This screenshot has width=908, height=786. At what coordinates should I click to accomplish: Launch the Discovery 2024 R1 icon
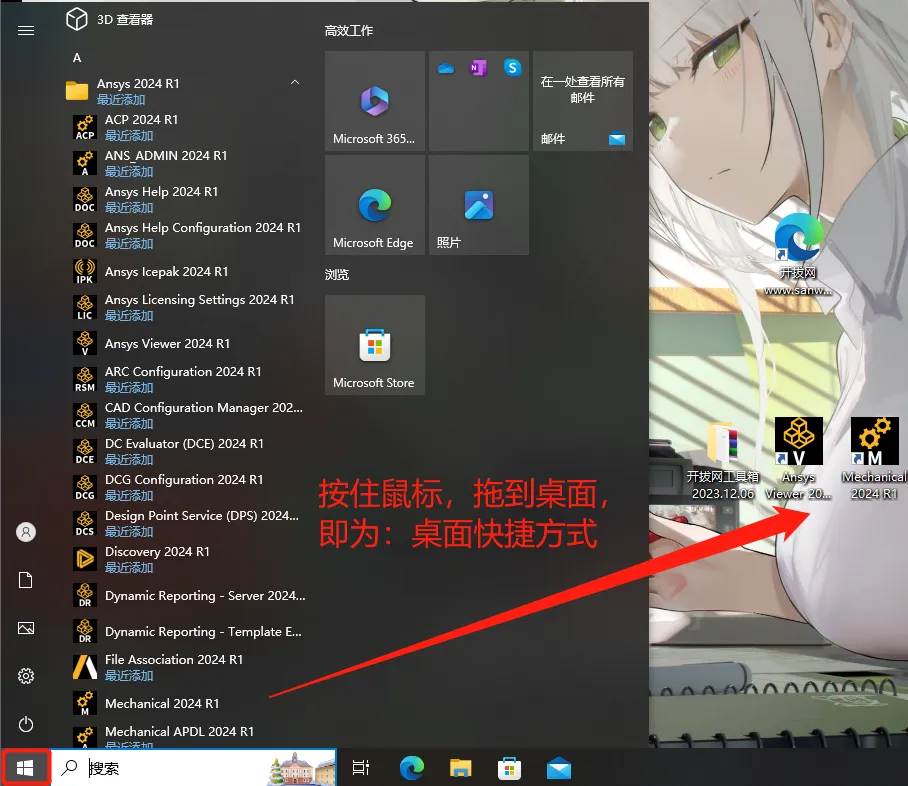tap(85, 559)
